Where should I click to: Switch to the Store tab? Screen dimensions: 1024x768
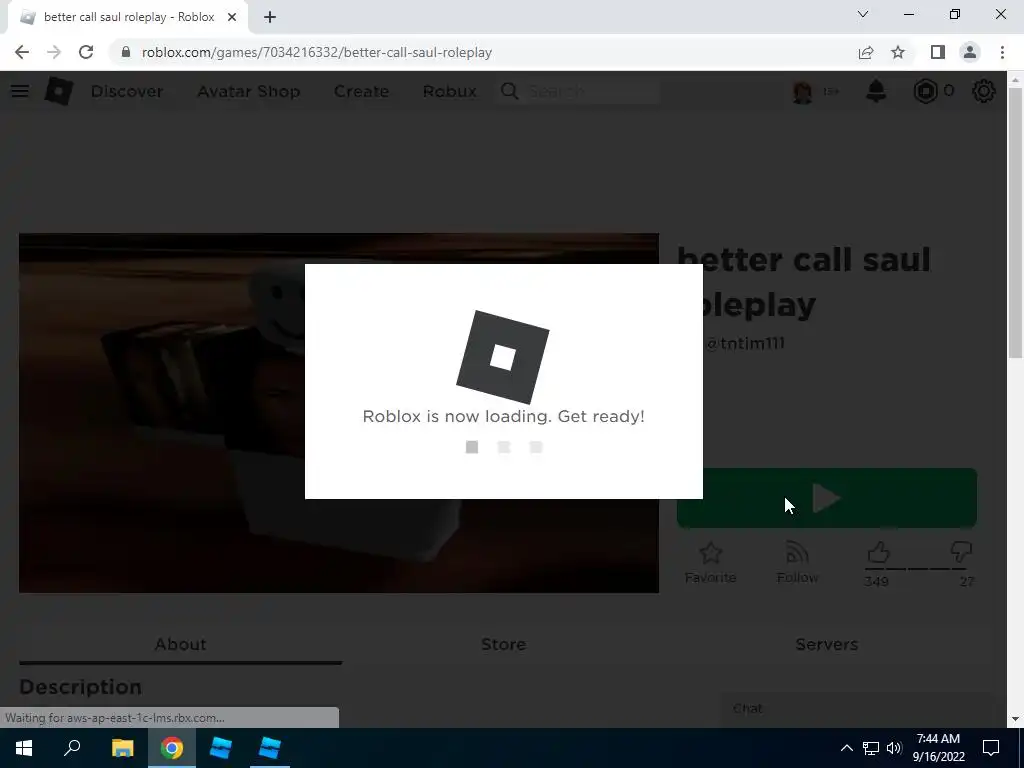[504, 645]
